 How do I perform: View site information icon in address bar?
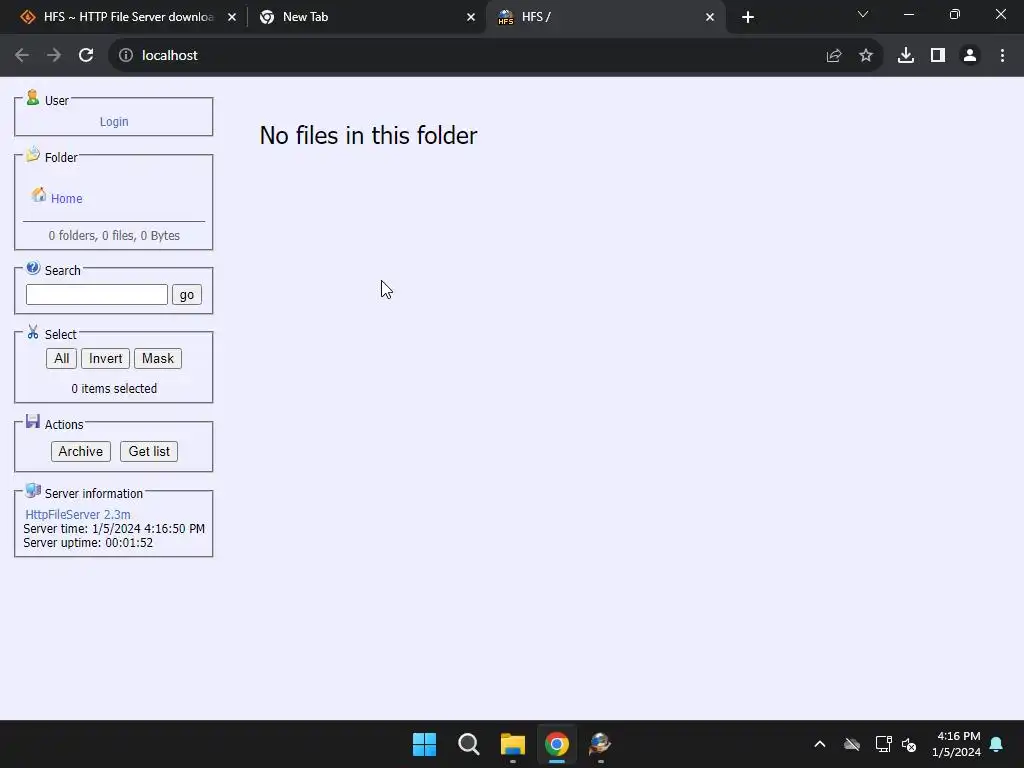(x=126, y=56)
